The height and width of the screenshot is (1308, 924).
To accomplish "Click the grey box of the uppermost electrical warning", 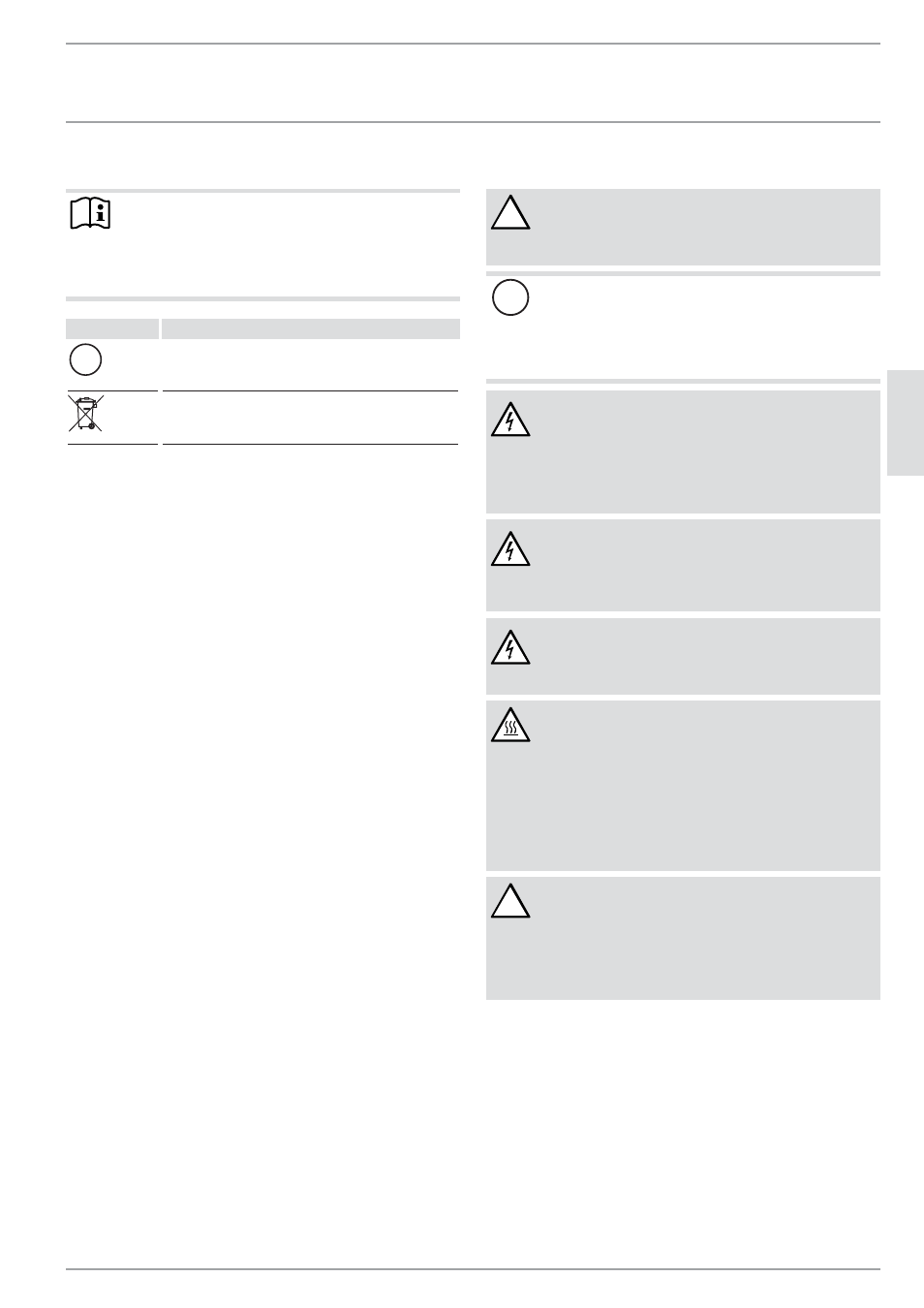I will coord(683,452).
